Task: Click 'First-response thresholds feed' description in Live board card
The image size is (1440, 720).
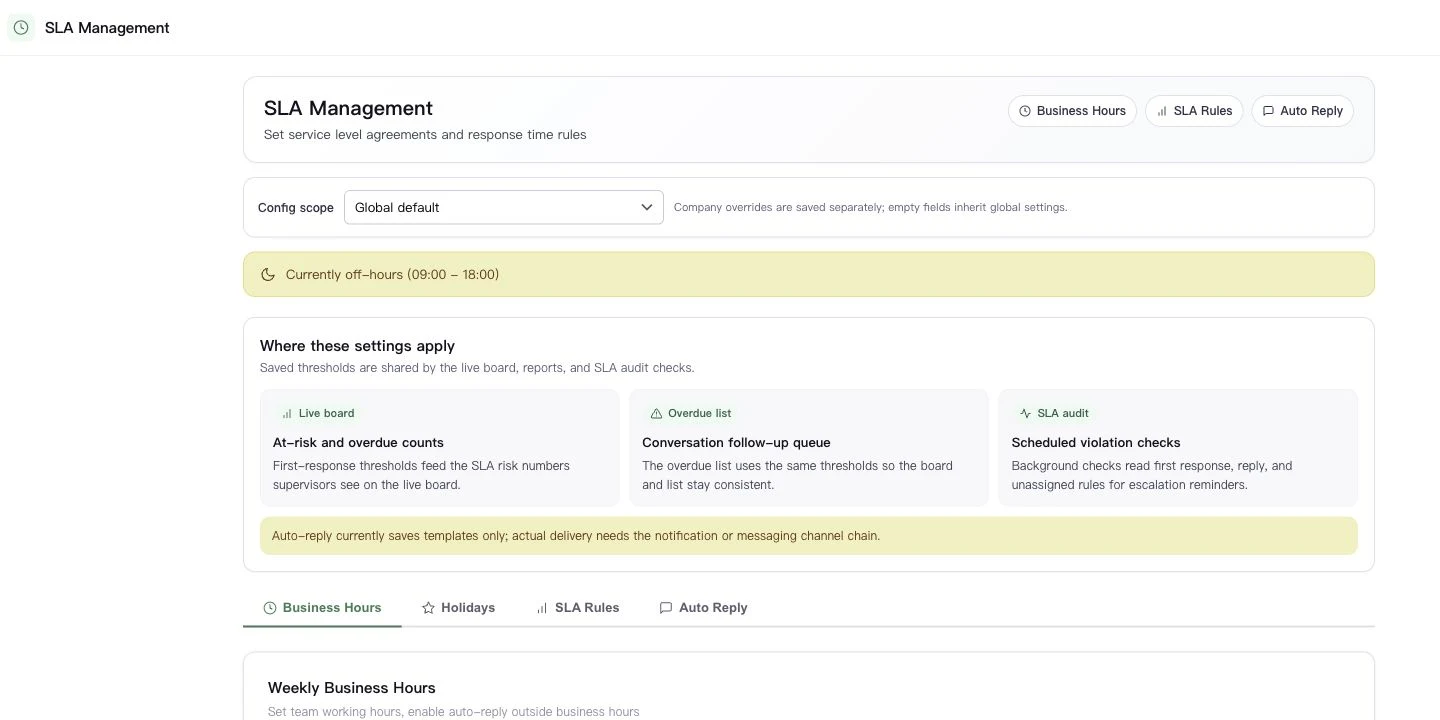Action: click(421, 475)
